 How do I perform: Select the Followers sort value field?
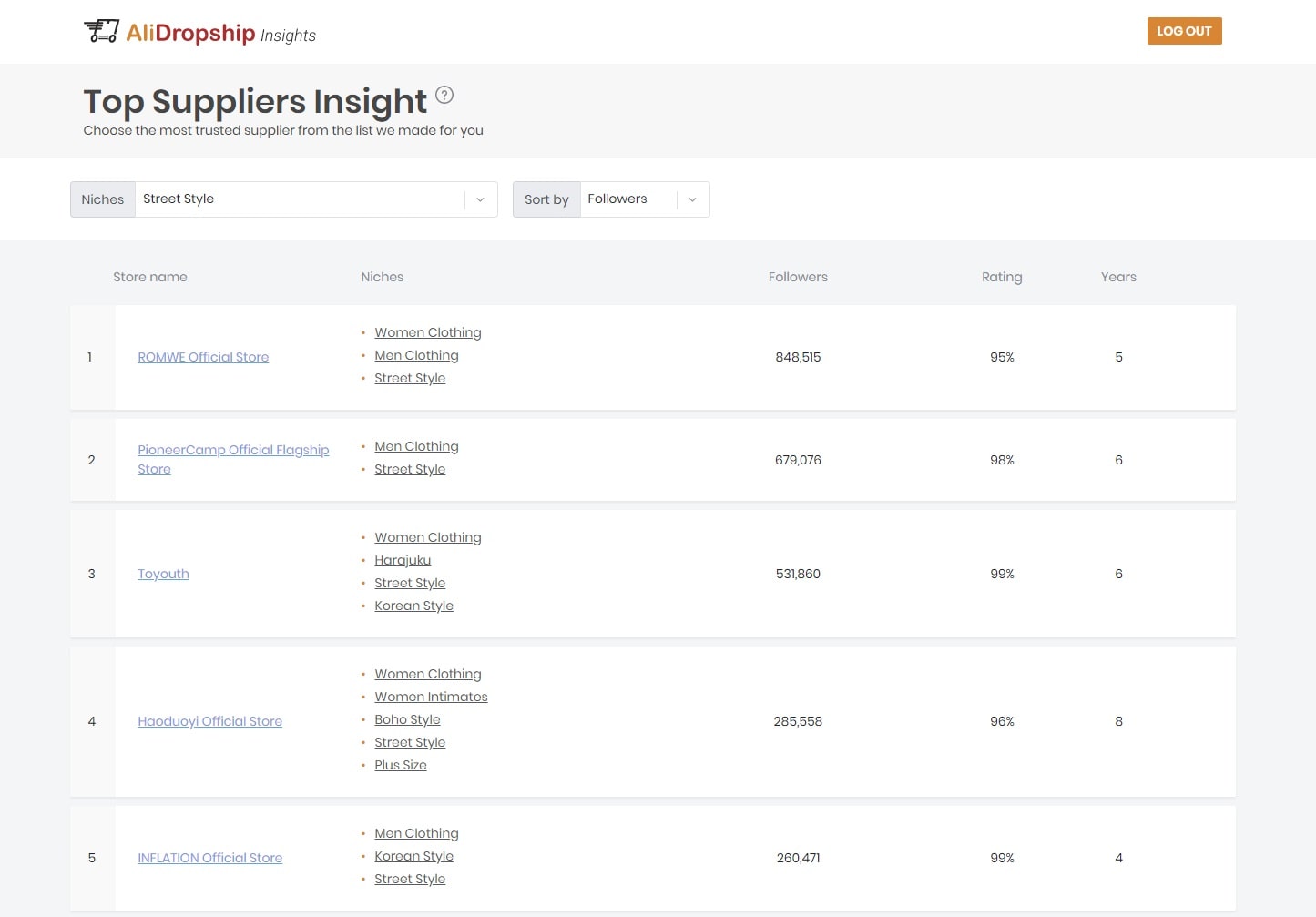628,199
